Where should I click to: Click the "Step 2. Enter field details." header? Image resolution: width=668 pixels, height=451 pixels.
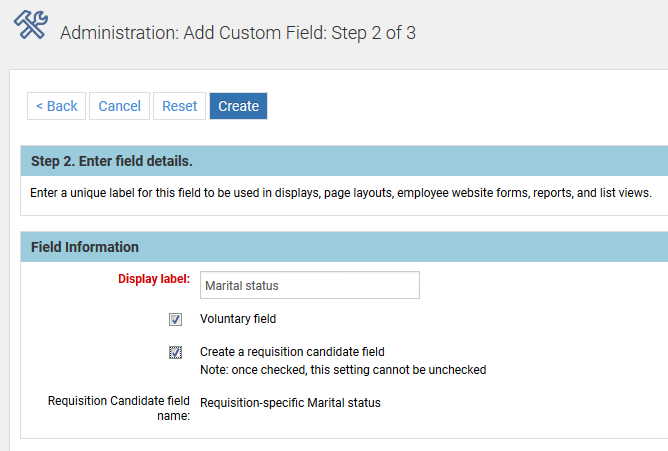coord(112,161)
